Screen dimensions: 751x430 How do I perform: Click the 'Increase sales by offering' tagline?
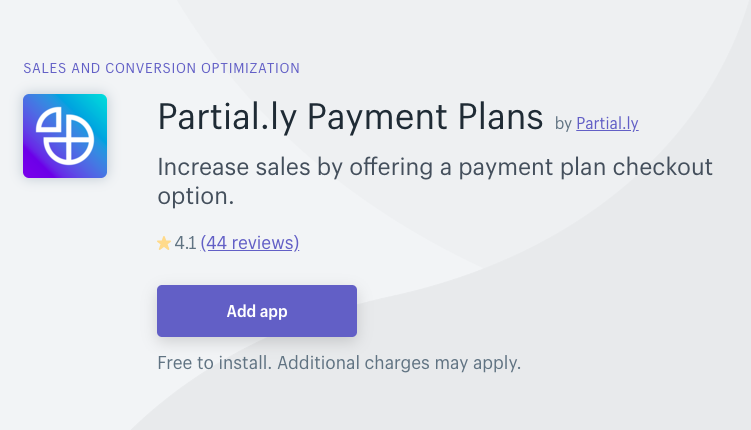tap(435, 181)
